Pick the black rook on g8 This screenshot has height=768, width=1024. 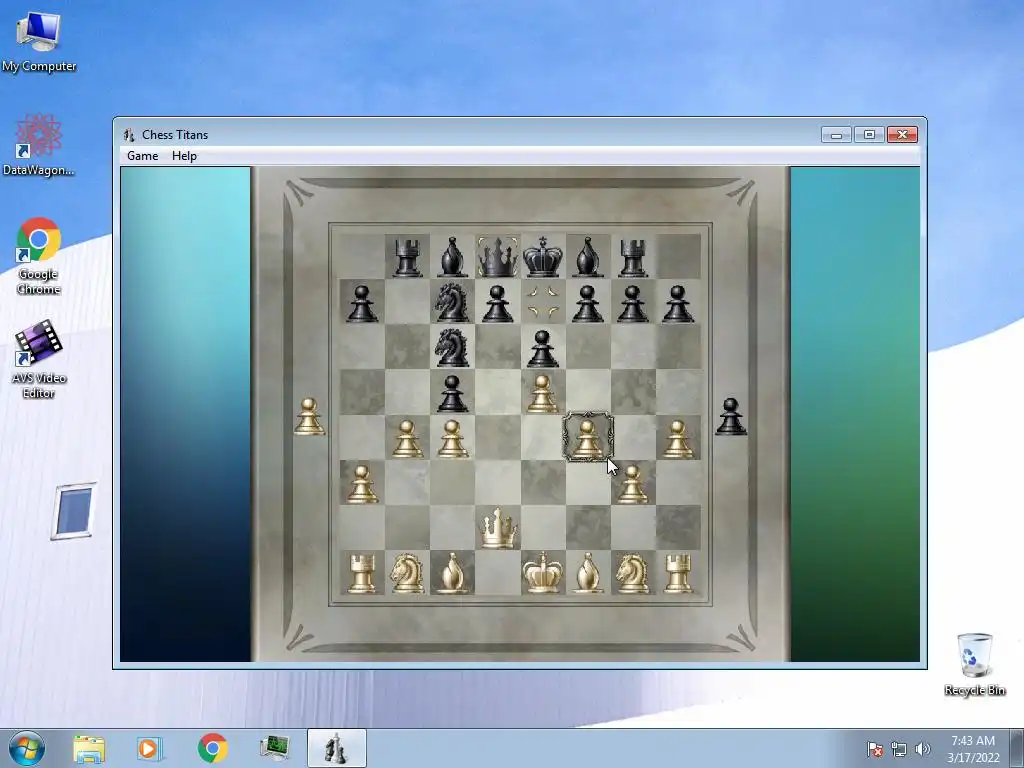tap(633, 257)
